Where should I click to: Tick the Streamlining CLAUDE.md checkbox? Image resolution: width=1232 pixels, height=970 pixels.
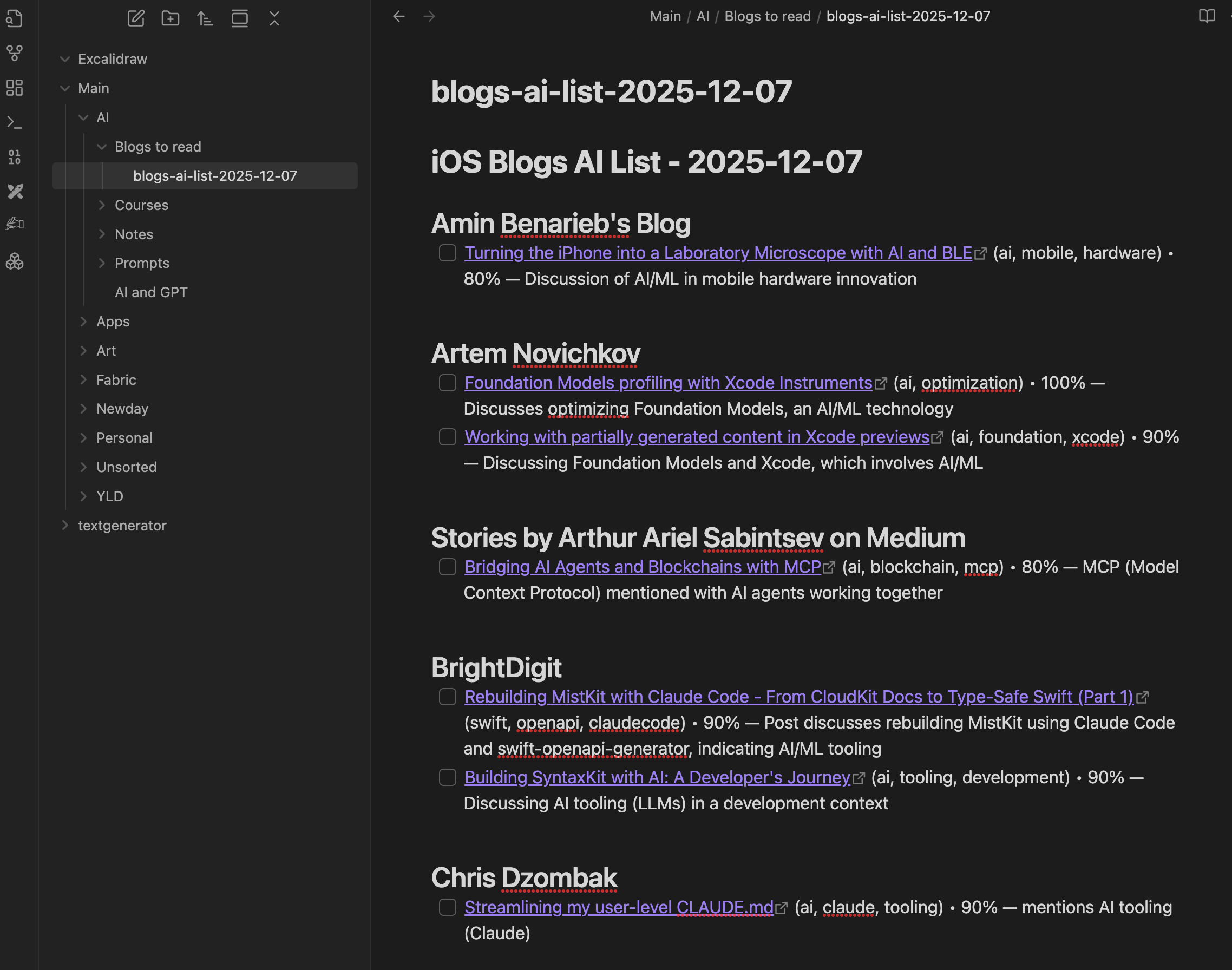[x=448, y=907]
